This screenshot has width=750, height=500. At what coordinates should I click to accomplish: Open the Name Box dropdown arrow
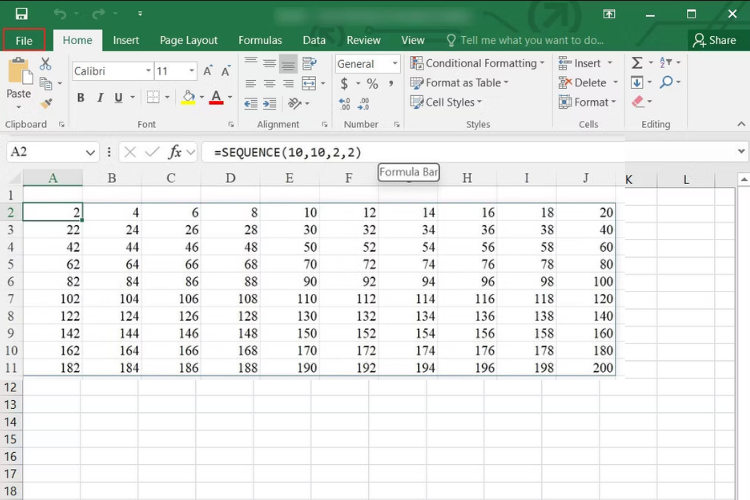(x=90, y=153)
